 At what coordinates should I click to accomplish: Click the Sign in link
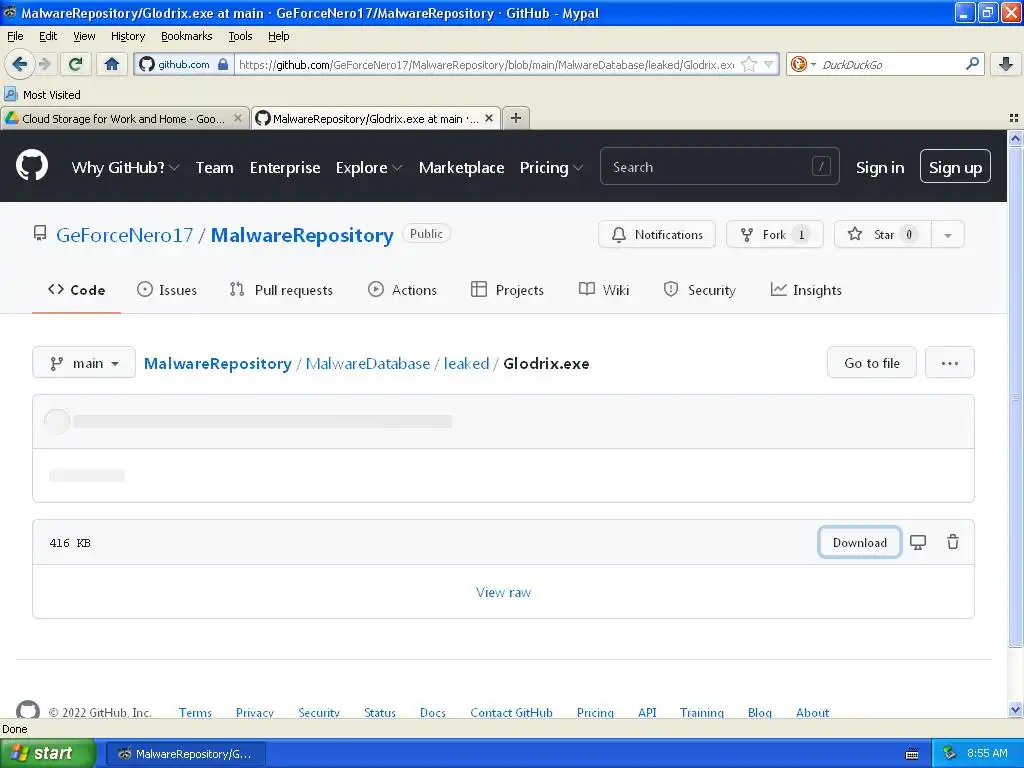tap(880, 167)
